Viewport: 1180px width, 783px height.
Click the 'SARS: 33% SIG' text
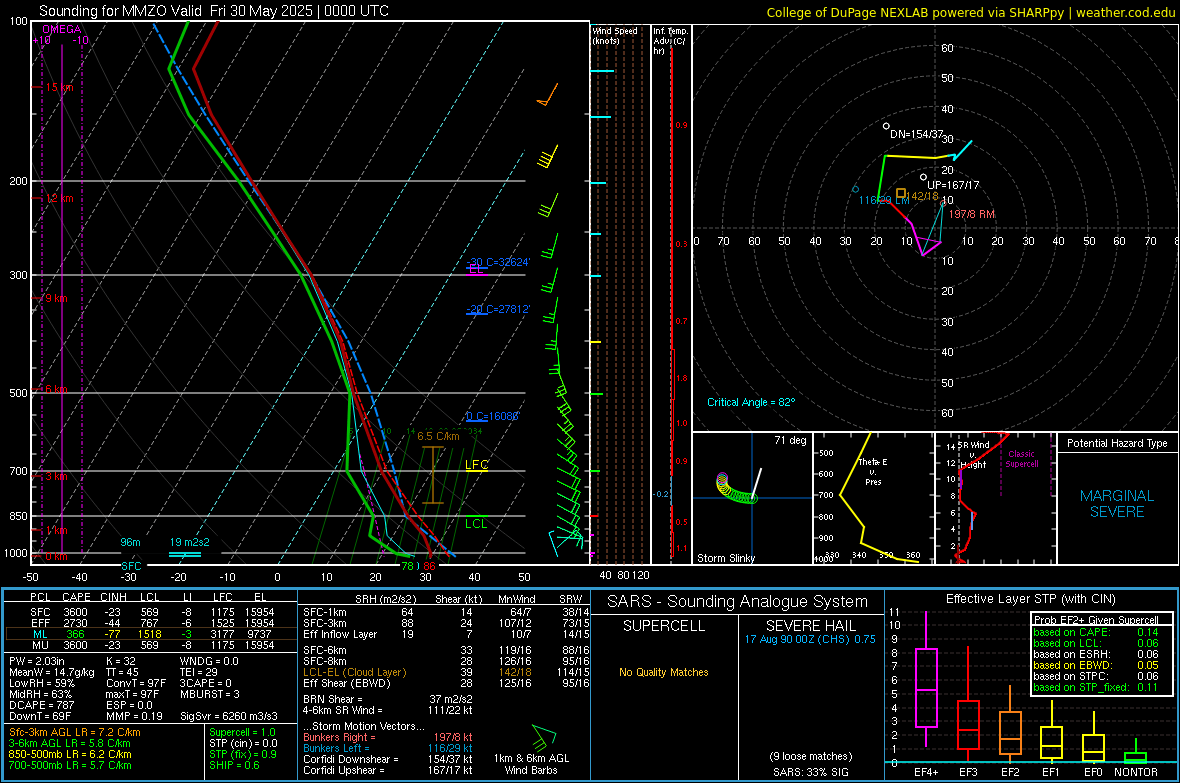(810, 772)
